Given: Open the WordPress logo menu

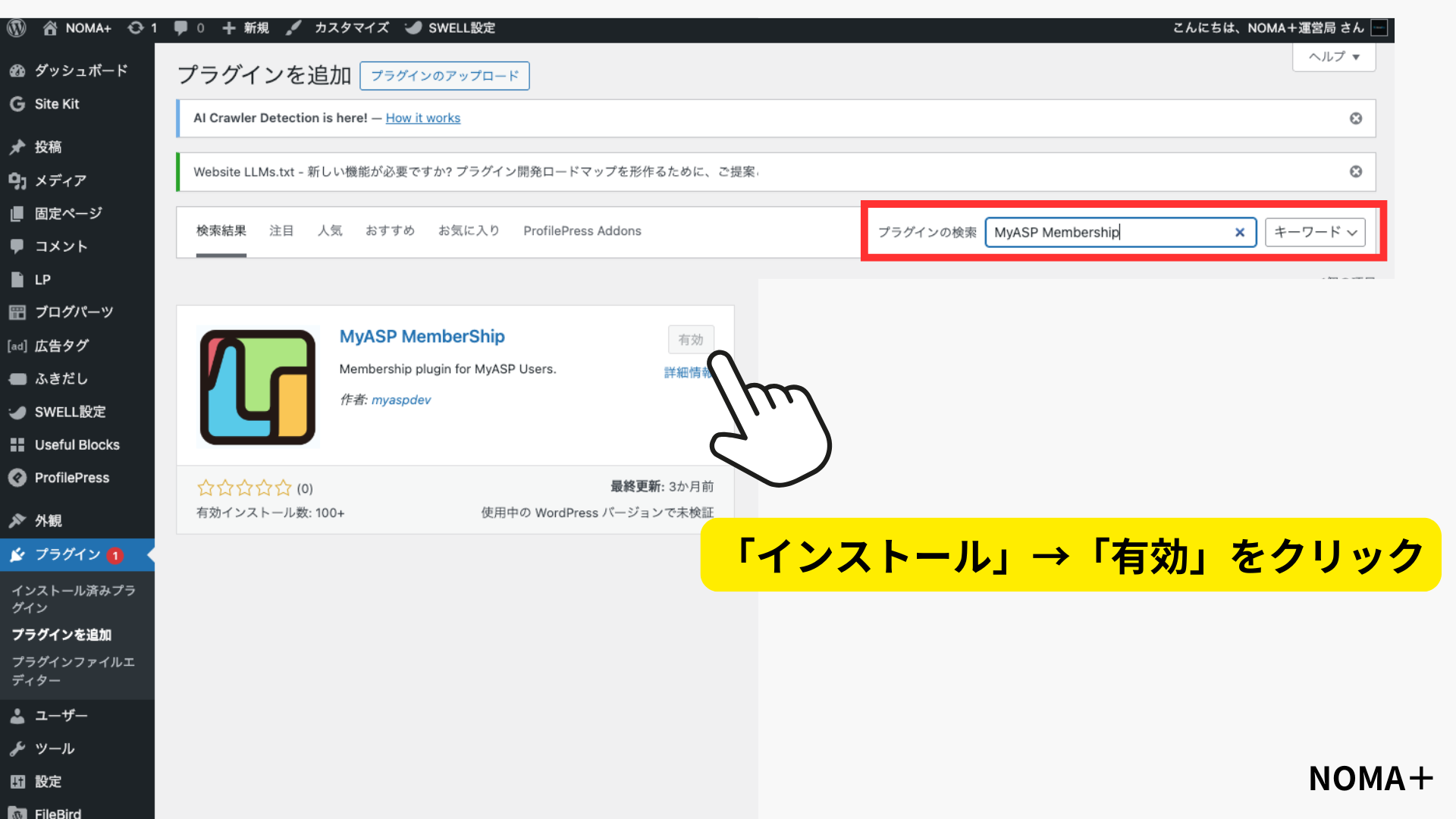Looking at the screenshot, I should click(17, 28).
